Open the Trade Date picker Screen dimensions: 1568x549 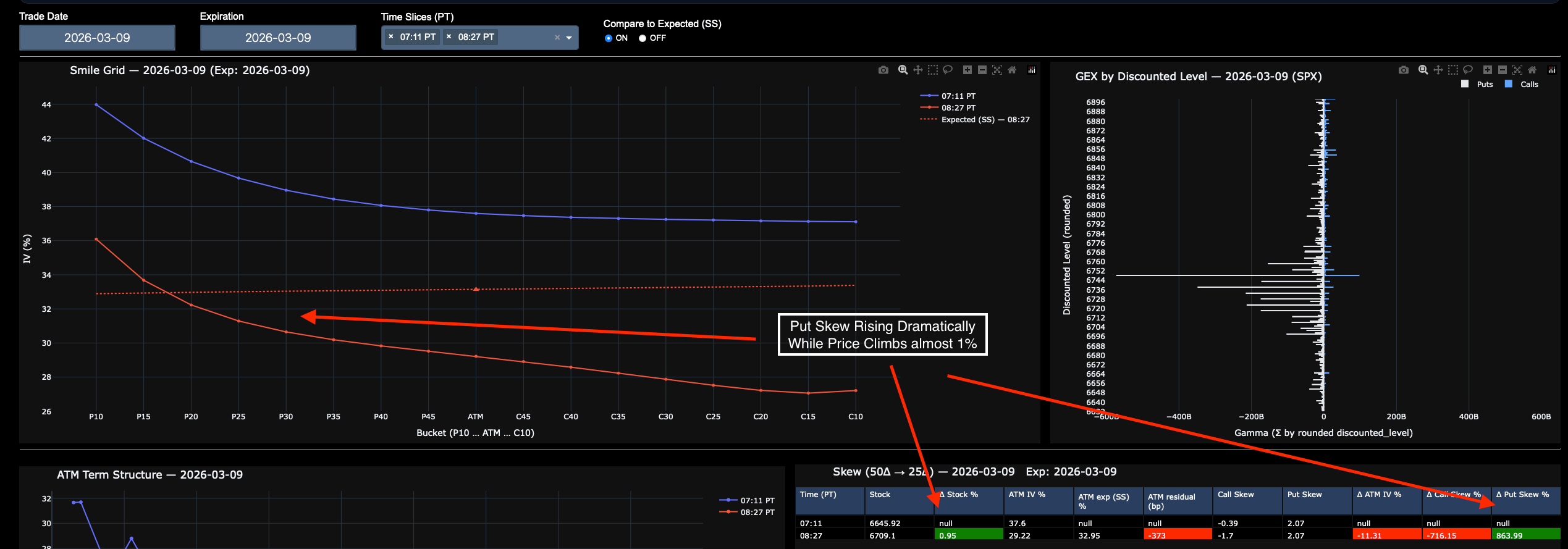coord(97,38)
